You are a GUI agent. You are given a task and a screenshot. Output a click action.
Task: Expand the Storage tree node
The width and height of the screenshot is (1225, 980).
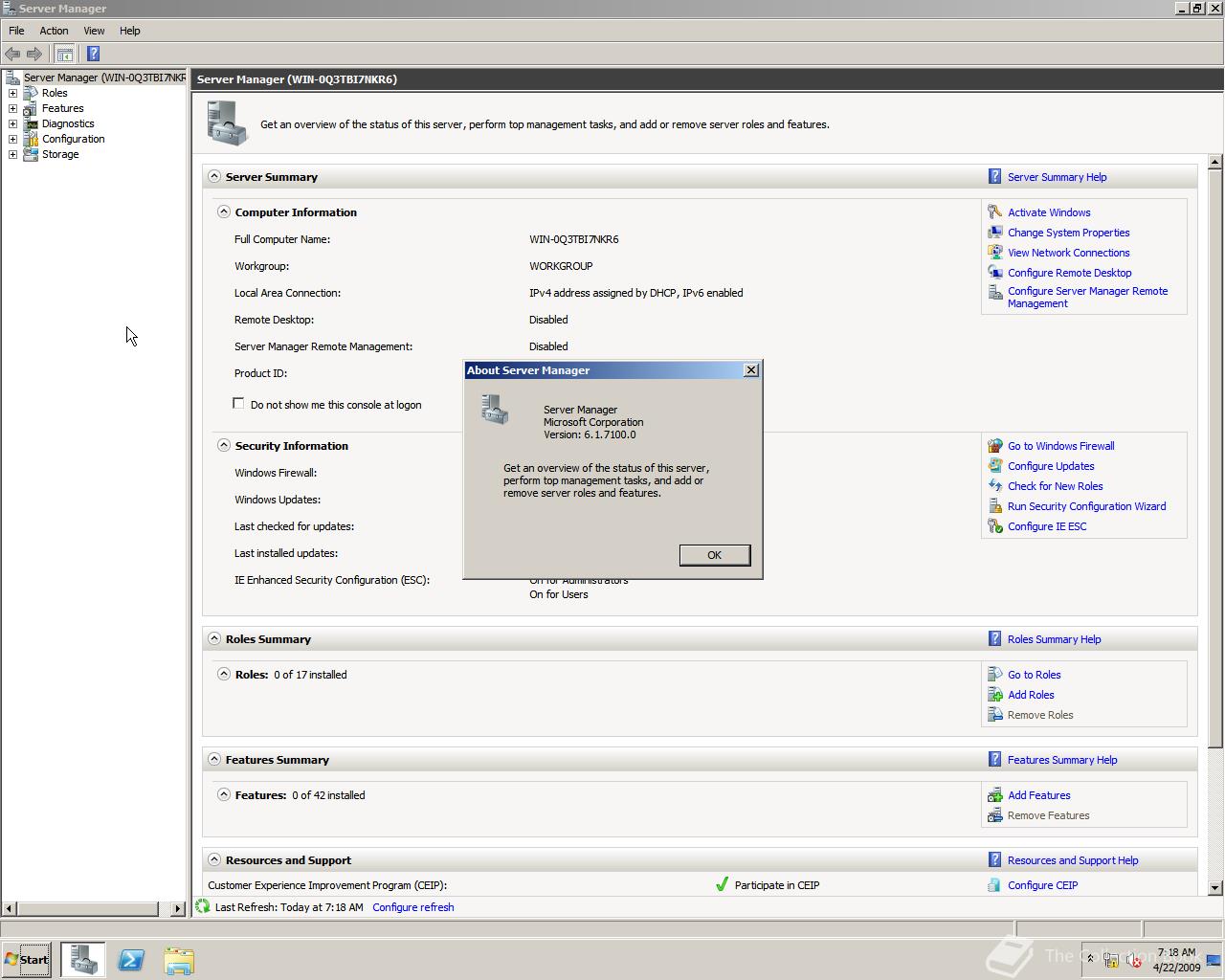12,154
